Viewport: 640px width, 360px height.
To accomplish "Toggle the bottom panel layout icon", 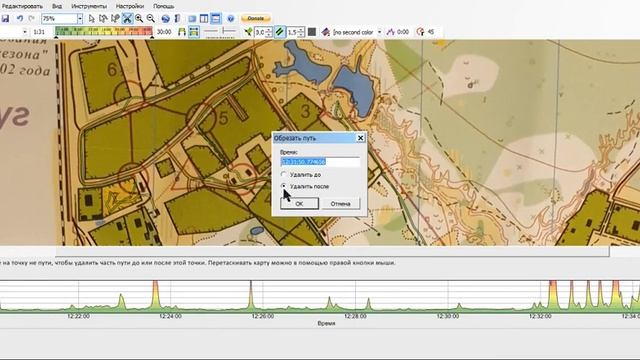I will click(x=216, y=18).
